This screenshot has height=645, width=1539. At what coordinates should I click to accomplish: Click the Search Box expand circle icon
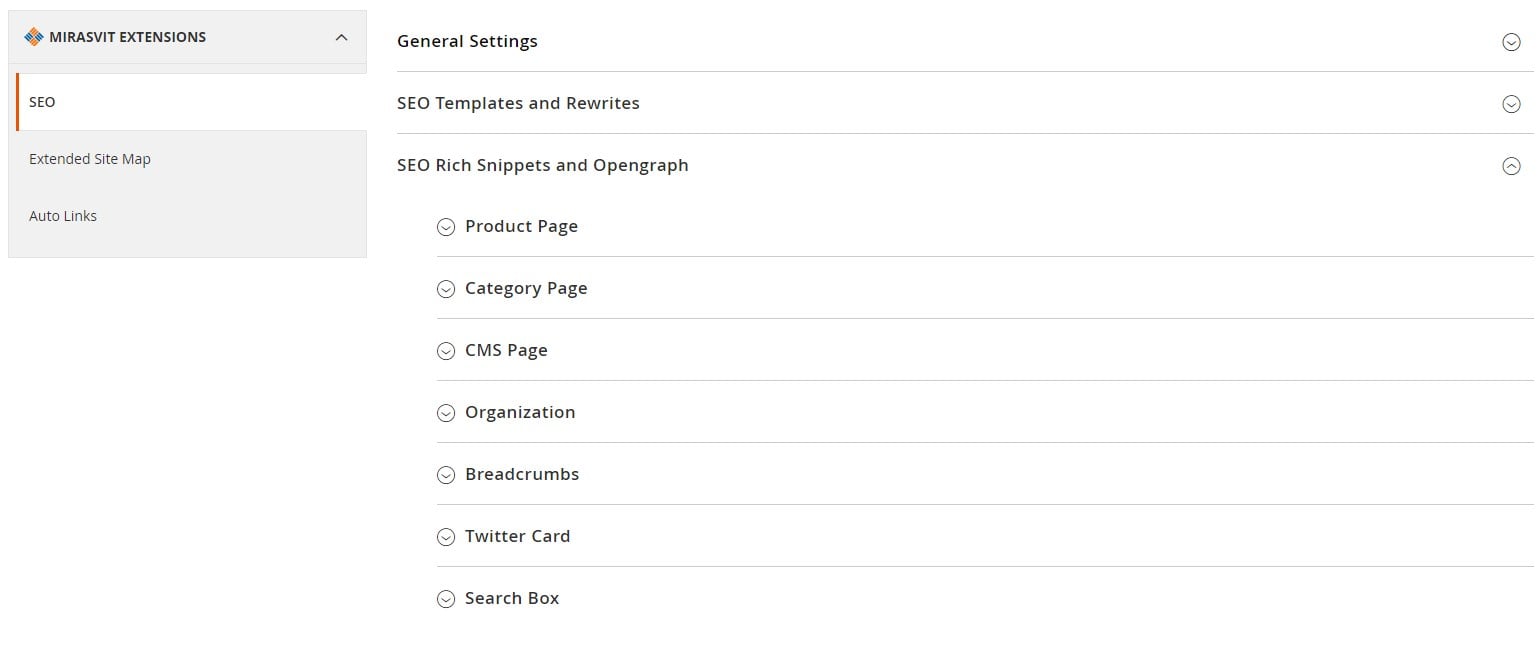(x=446, y=599)
